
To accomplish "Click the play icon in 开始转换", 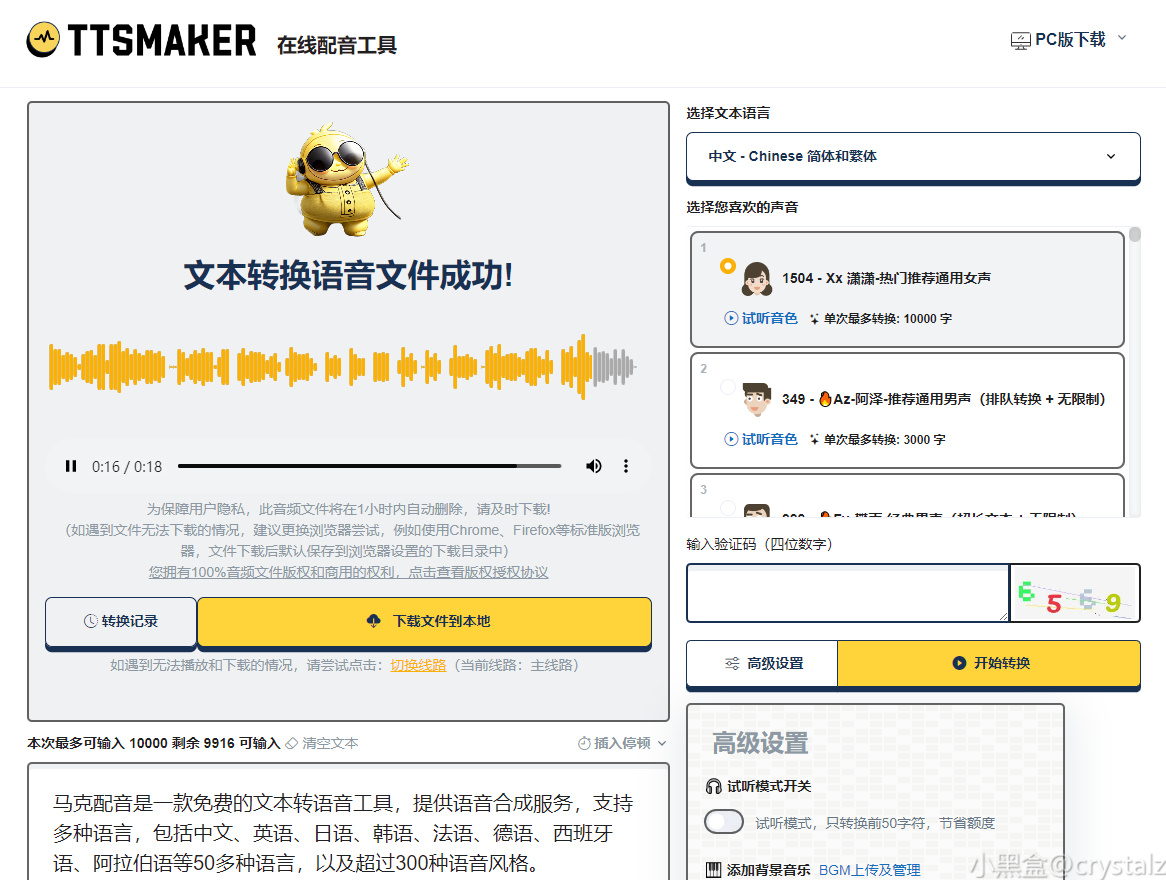I will tap(959, 663).
